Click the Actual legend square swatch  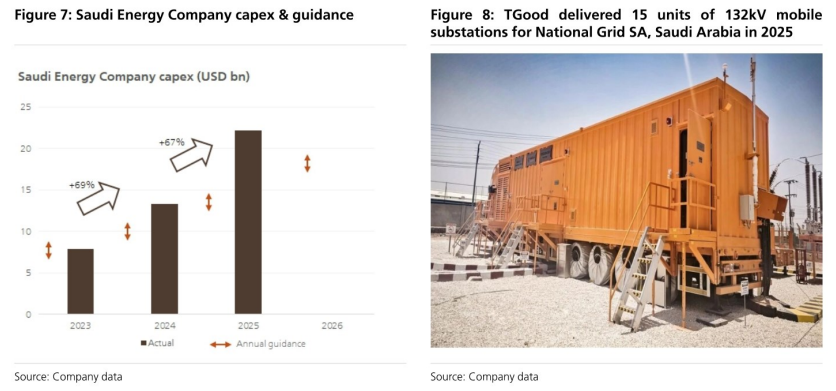[x=143, y=344]
